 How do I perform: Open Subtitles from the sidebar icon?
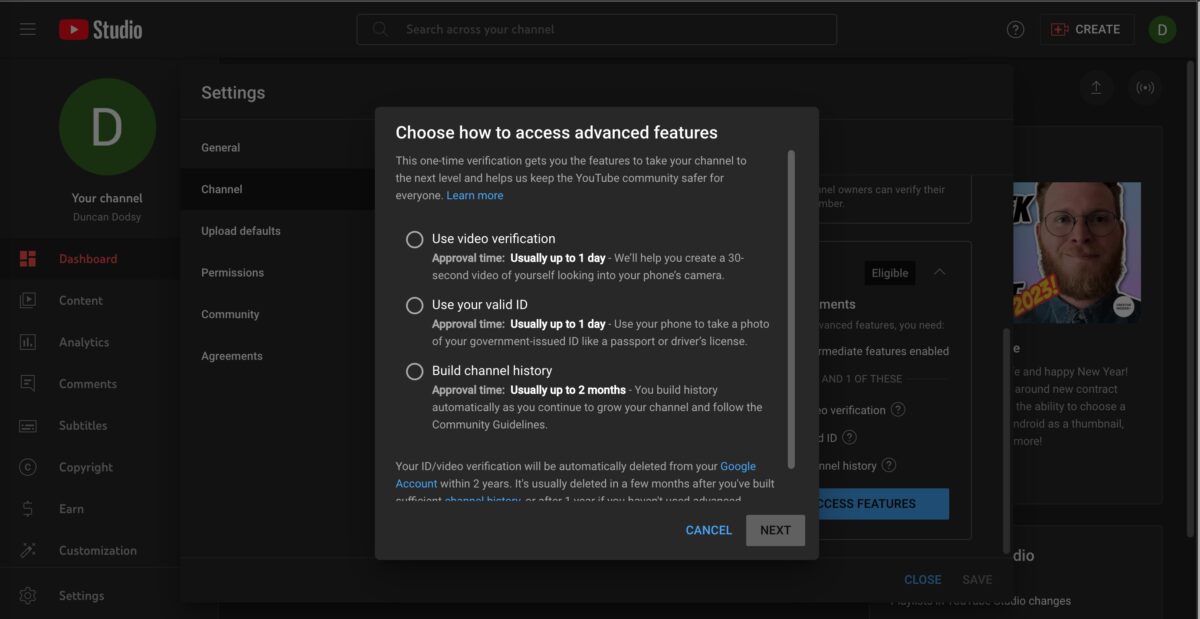click(28, 425)
